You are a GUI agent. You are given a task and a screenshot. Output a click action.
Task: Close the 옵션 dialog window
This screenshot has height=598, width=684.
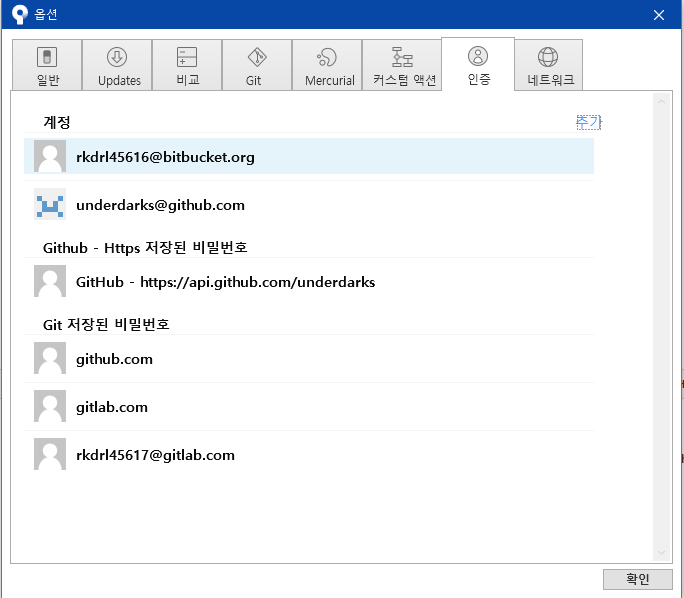659,15
